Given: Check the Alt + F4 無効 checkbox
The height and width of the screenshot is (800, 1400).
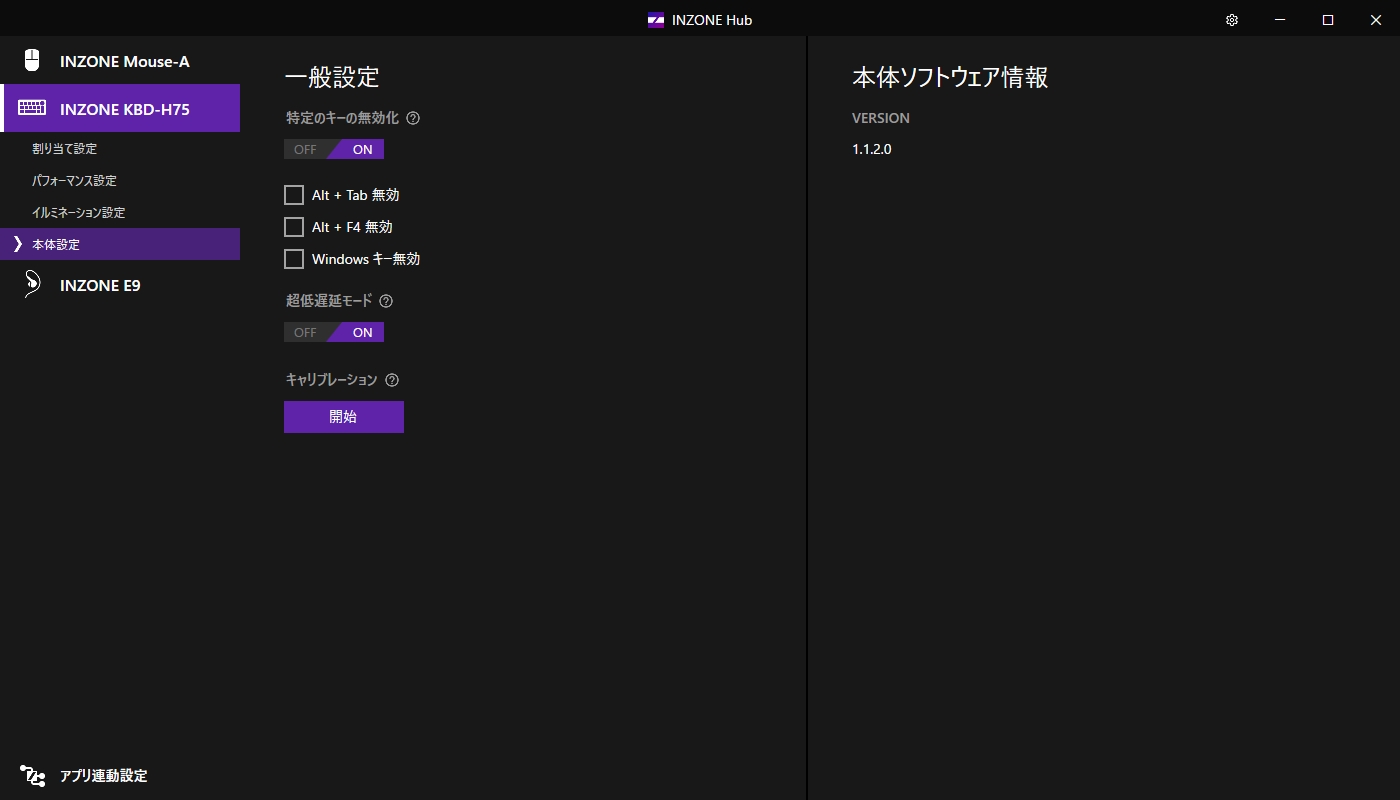Looking at the screenshot, I should pyautogui.click(x=294, y=227).
